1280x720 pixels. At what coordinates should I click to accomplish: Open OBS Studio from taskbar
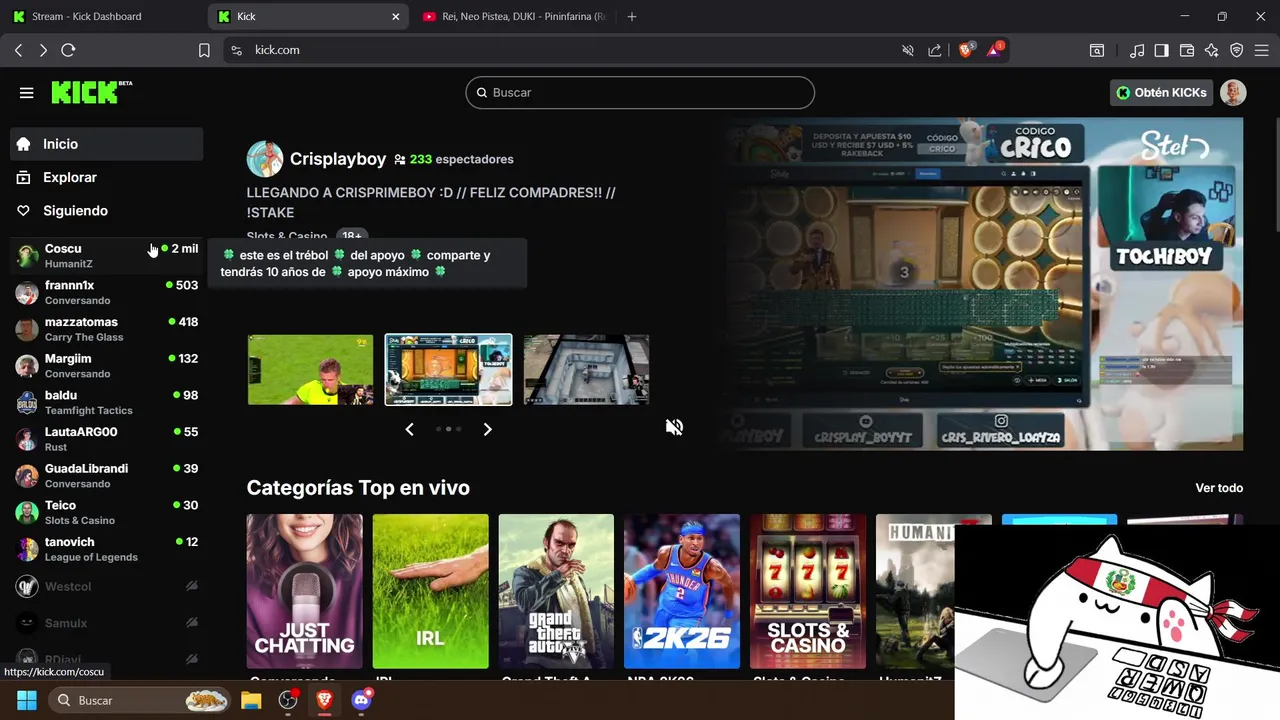coord(288,700)
